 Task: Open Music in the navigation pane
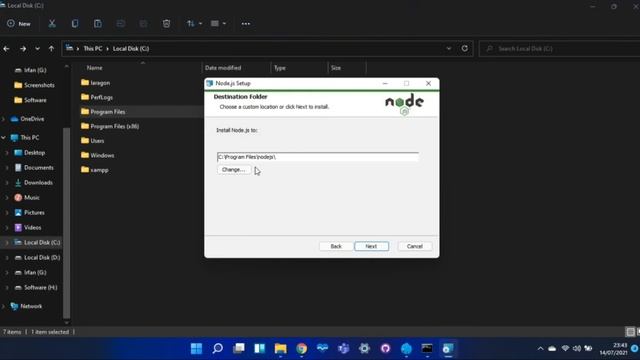(x=27, y=198)
